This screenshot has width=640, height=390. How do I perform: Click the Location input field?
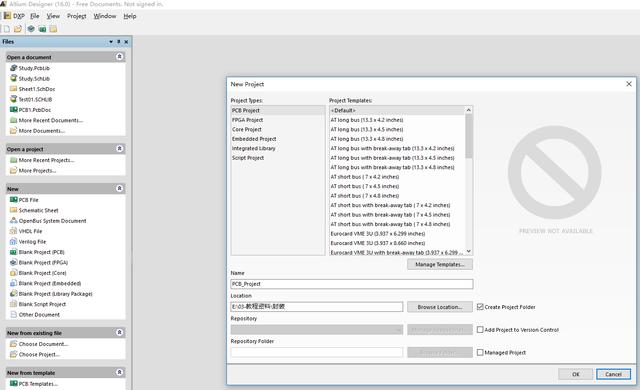[x=317, y=306]
